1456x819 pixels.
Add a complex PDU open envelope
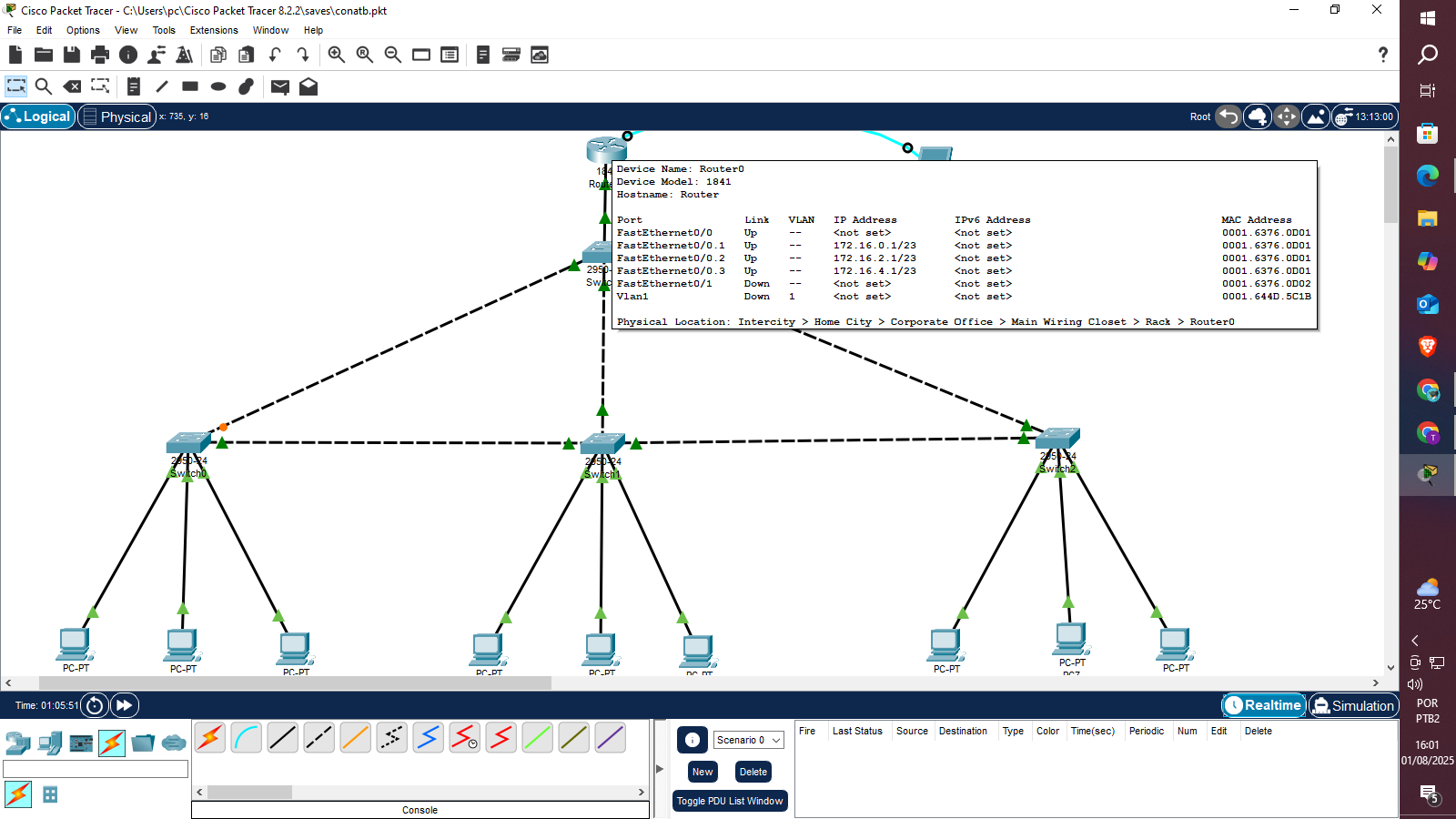click(x=308, y=86)
